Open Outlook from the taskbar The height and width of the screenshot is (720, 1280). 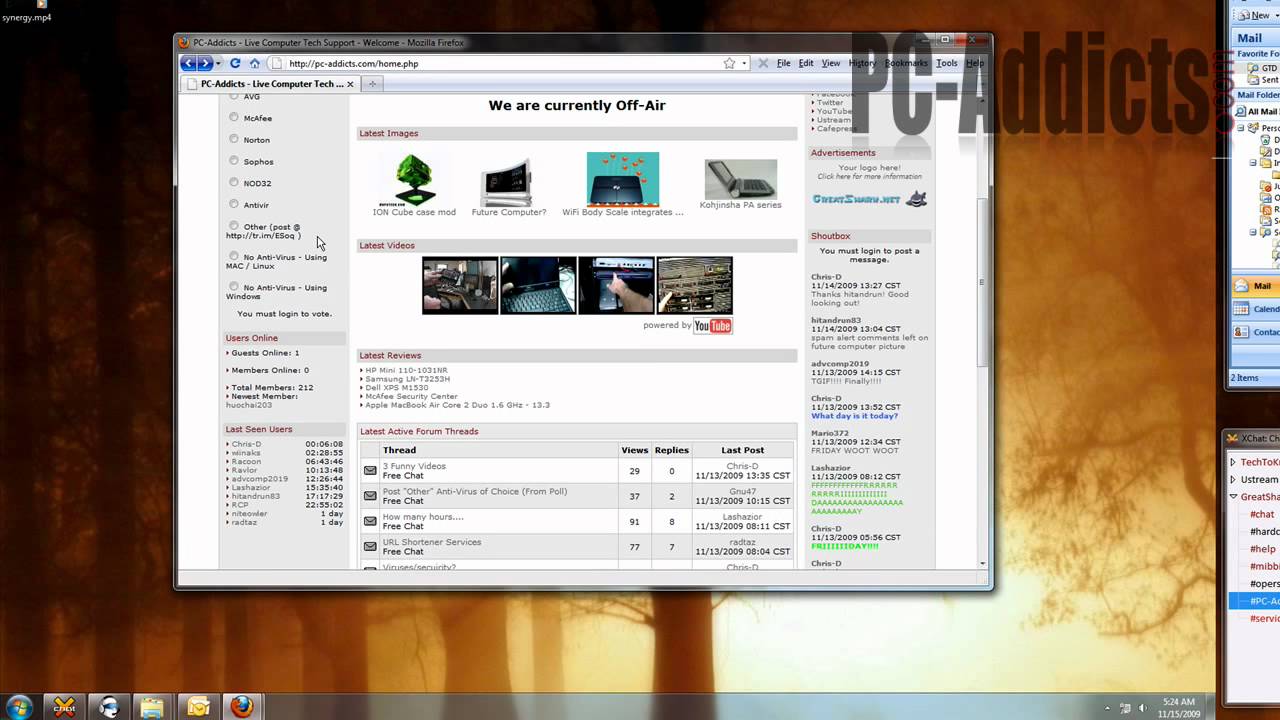[198, 707]
